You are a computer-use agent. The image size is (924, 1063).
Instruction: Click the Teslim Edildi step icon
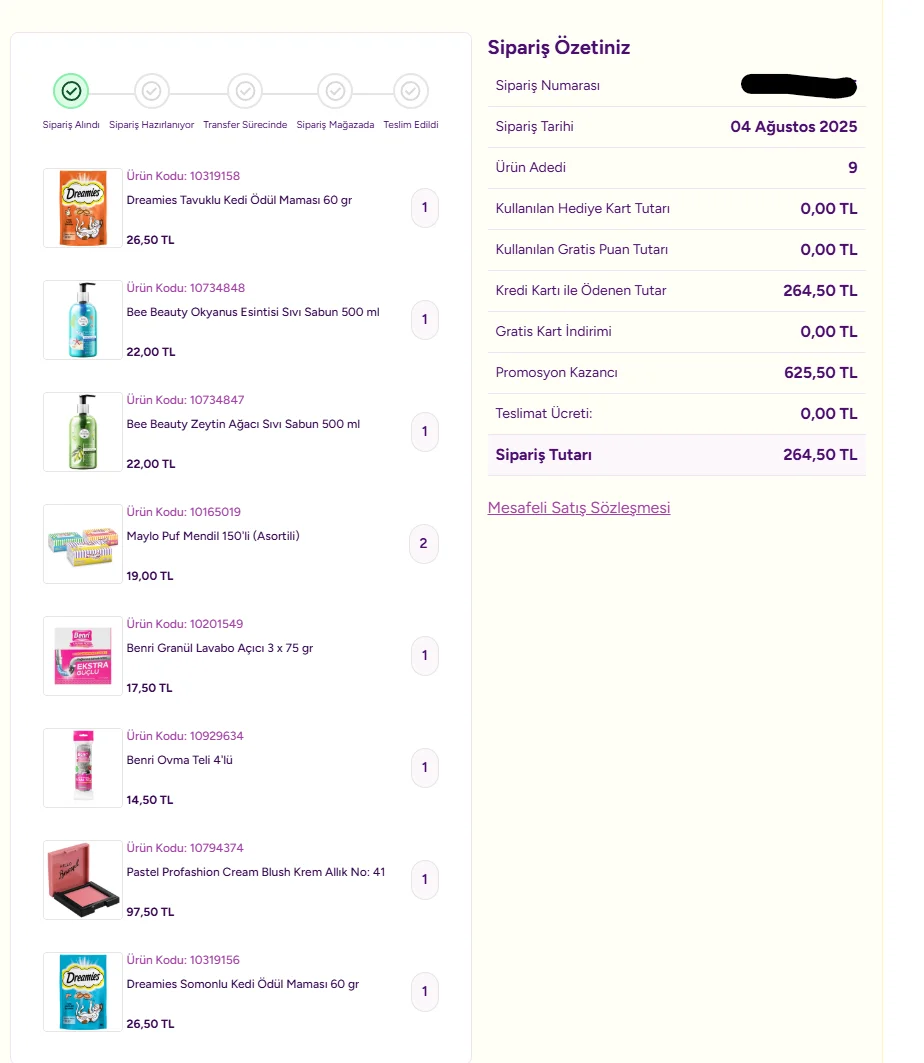tap(410, 91)
